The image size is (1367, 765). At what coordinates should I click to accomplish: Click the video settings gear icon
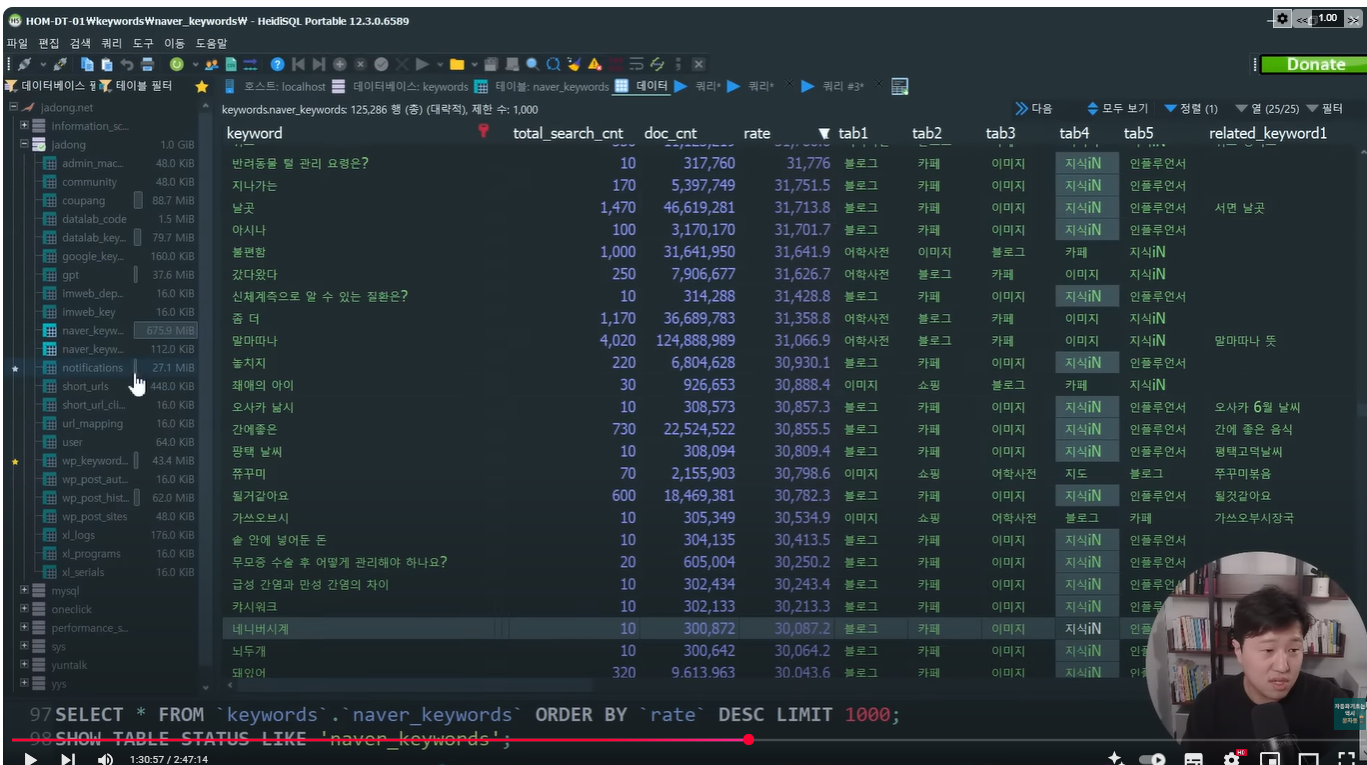[x=1232, y=758]
